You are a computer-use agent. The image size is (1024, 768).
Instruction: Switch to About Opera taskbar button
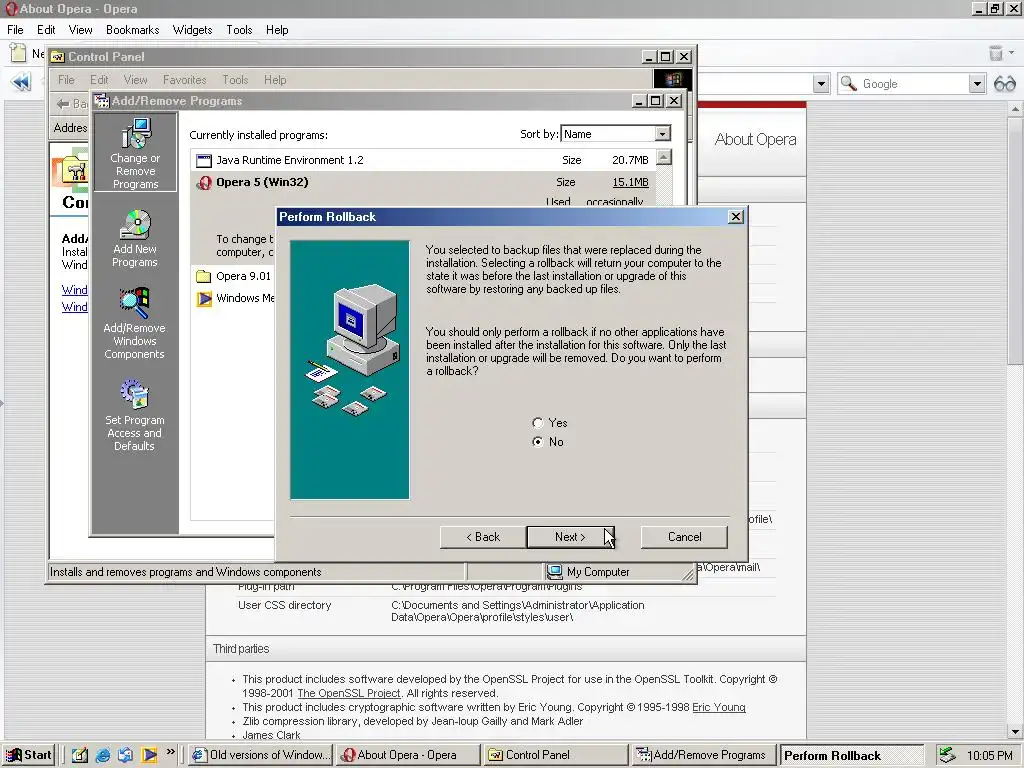pyautogui.click(x=408, y=755)
